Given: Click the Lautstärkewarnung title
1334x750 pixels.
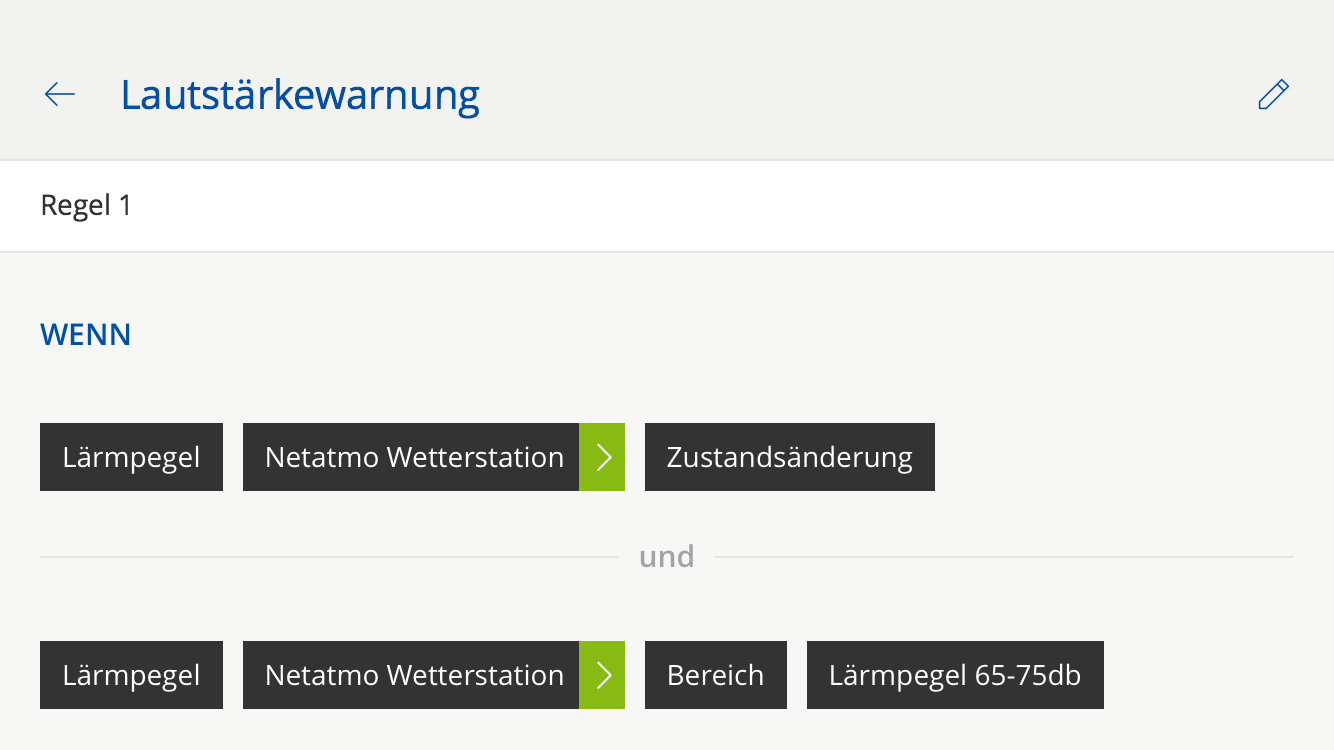Looking at the screenshot, I should point(300,95).
